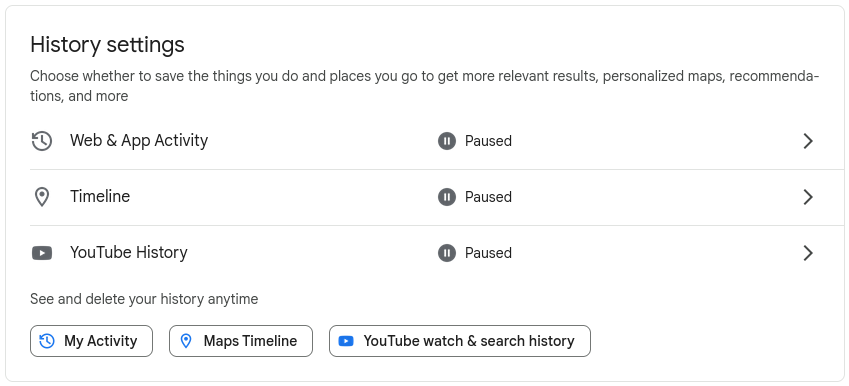Click the pause icon in the Timeline row
Image resolution: width=849 pixels, height=386 pixels.
(x=447, y=197)
